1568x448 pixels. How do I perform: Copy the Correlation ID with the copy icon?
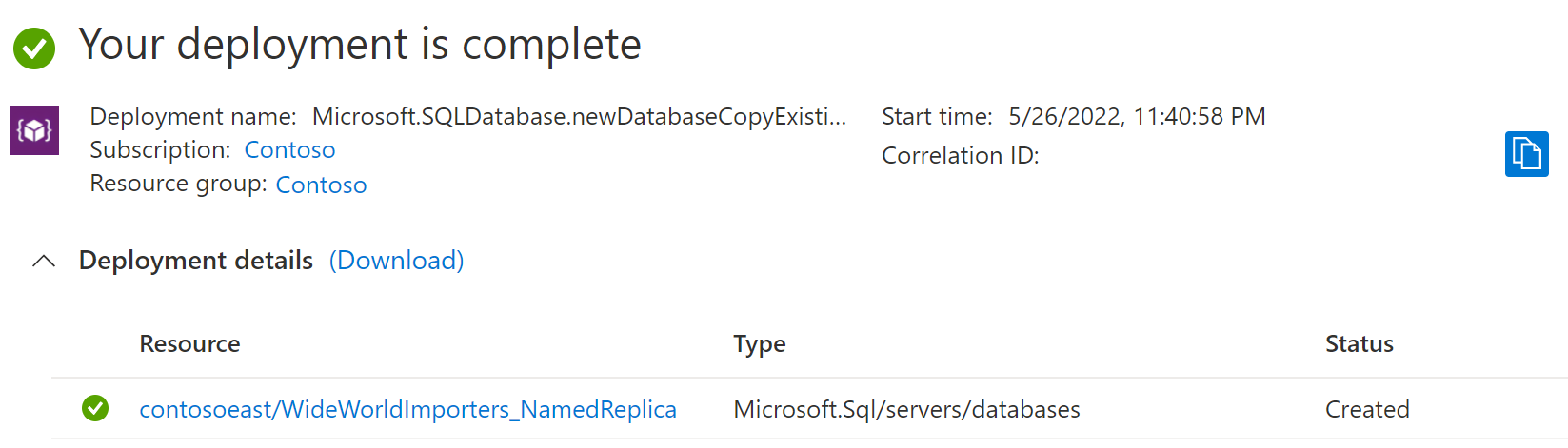tap(1526, 154)
